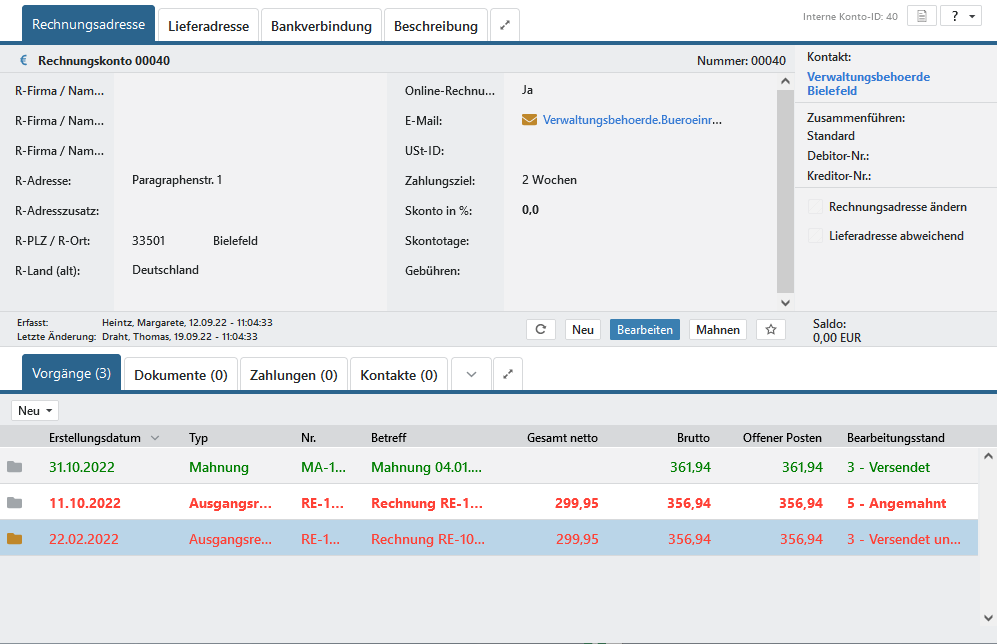Click the Mahnen button
This screenshot has height=644, width=997.
click(x=717, y=330)
